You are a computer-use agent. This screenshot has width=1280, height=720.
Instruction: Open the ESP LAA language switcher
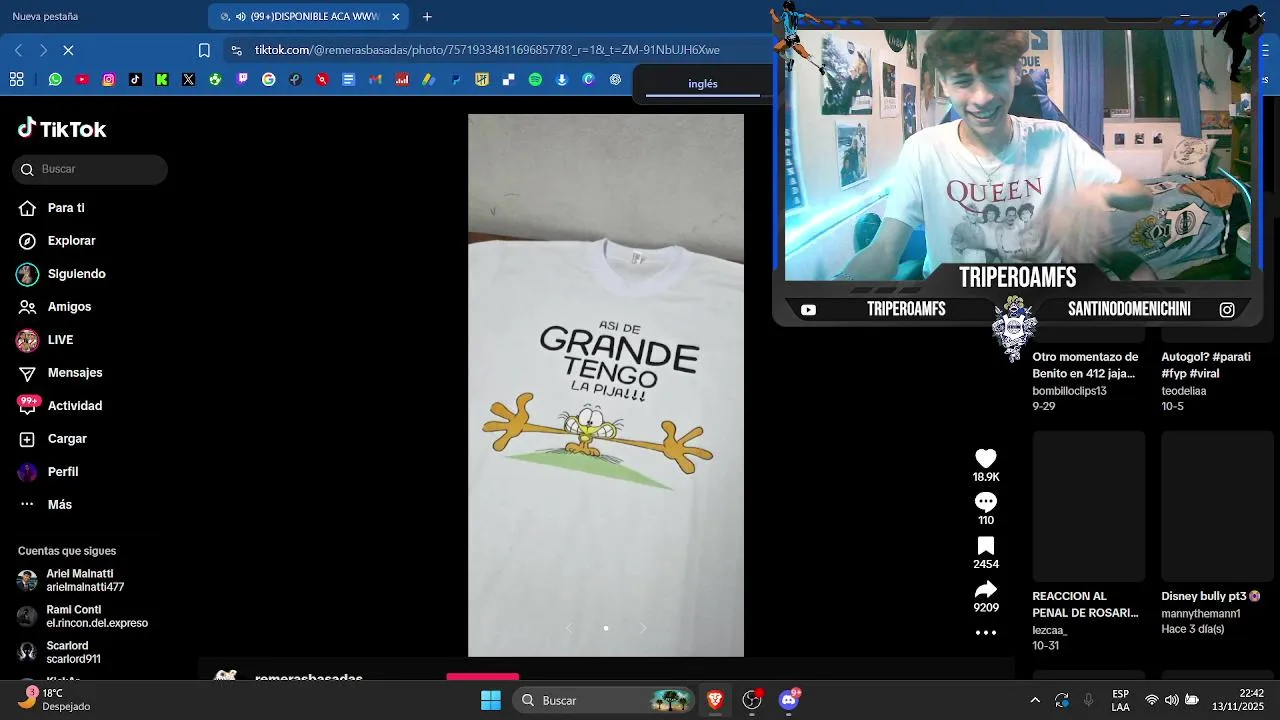1121,700
